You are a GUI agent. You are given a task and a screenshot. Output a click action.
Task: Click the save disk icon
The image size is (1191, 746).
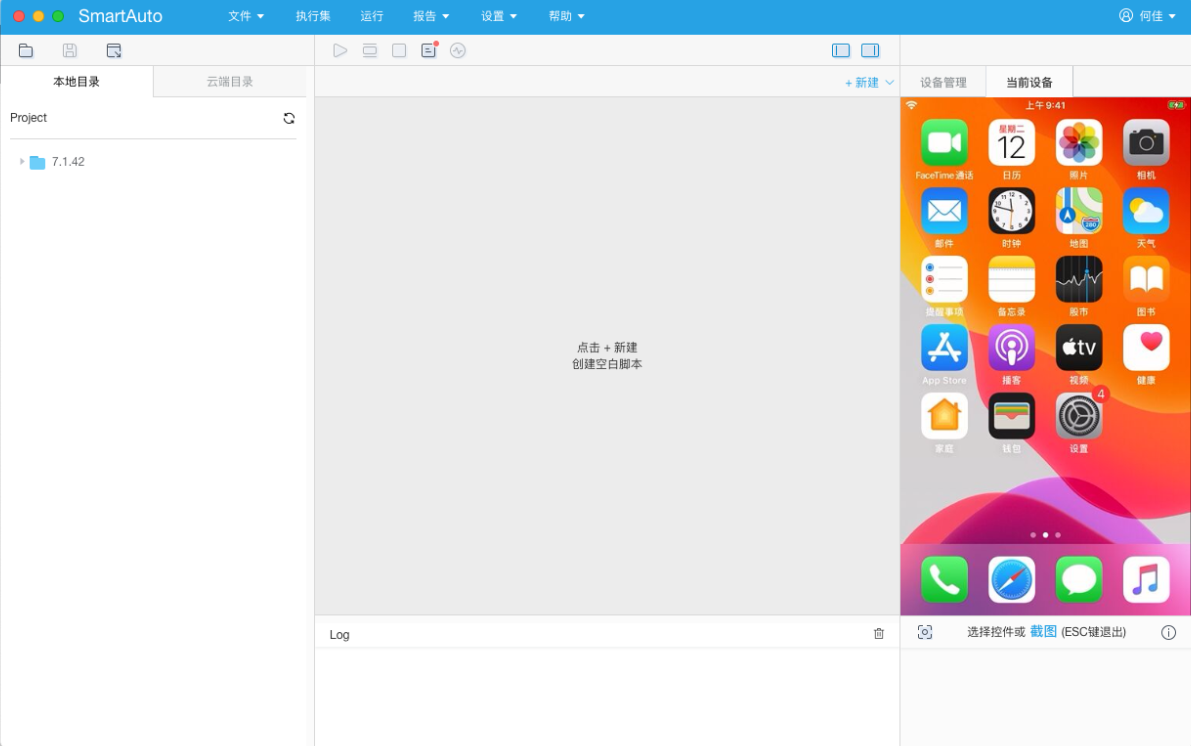tap(70, 51)
